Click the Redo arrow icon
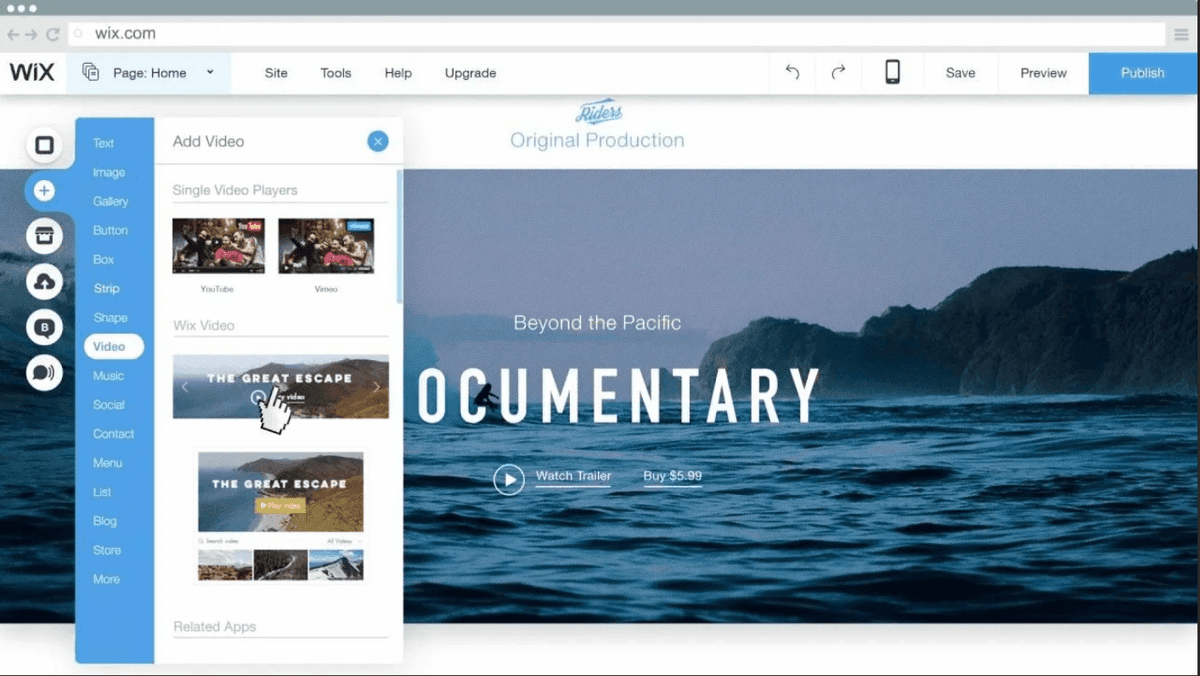Viewport: 1200px width, 676px height. pos(838,73)
